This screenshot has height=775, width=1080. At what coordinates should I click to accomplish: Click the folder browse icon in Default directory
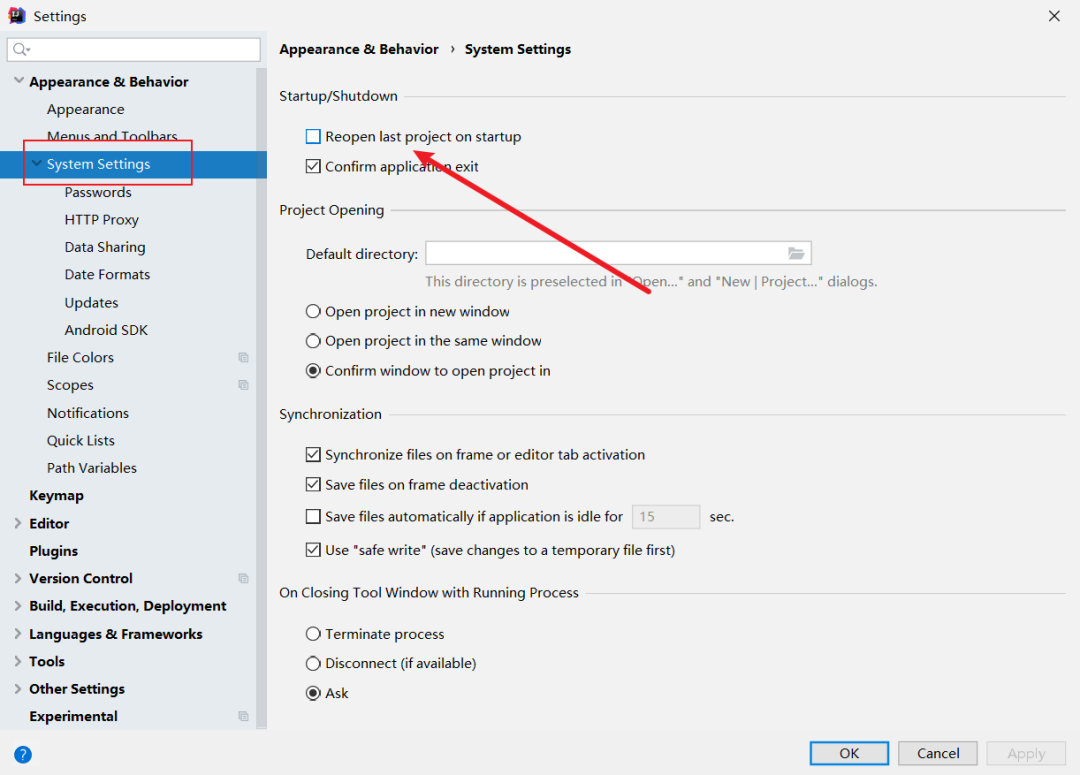tap(796, 253)
